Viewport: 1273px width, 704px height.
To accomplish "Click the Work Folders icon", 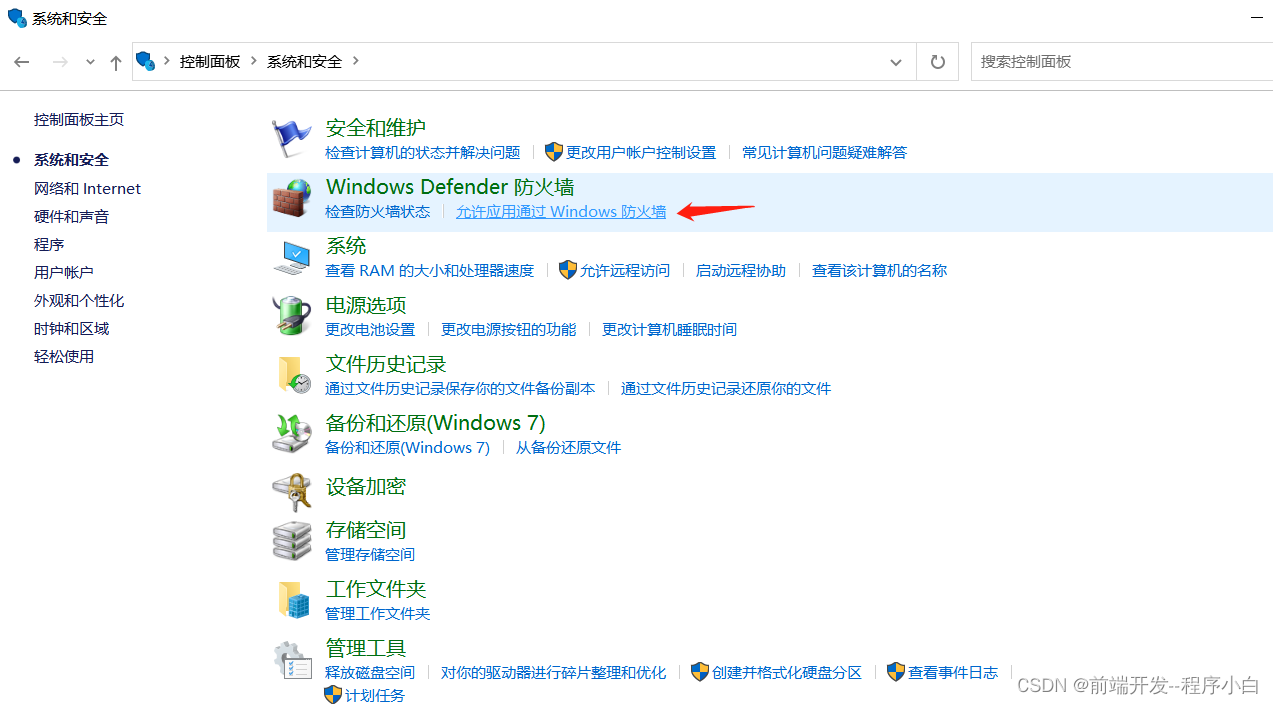I will [292, 600].
